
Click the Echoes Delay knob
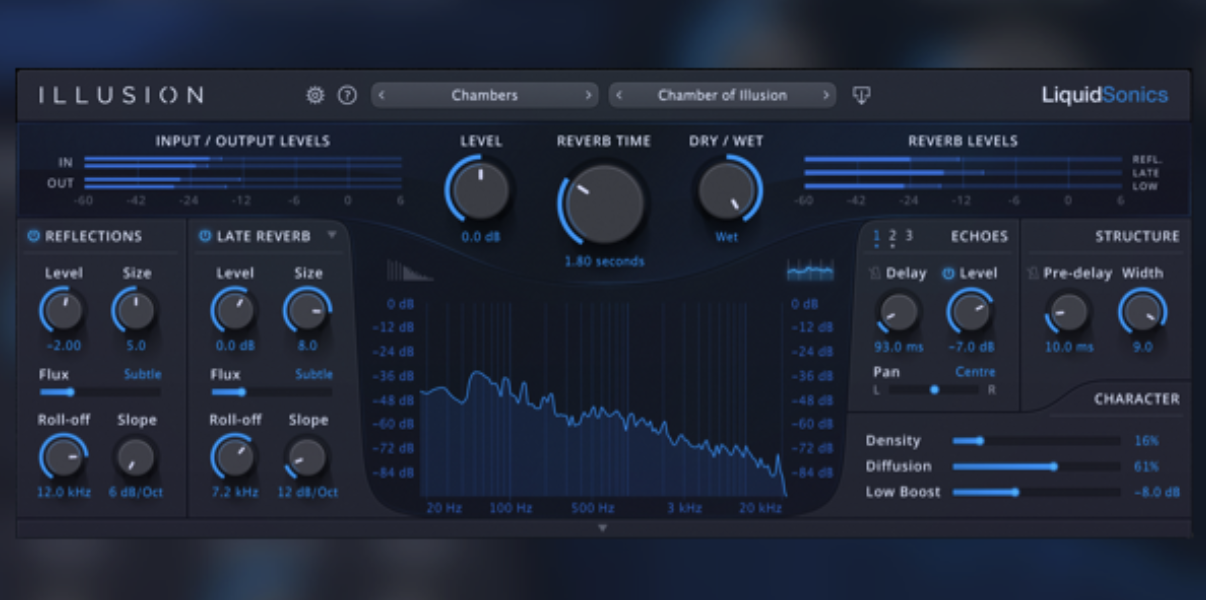pyautogui.click(x=898, y=312)
